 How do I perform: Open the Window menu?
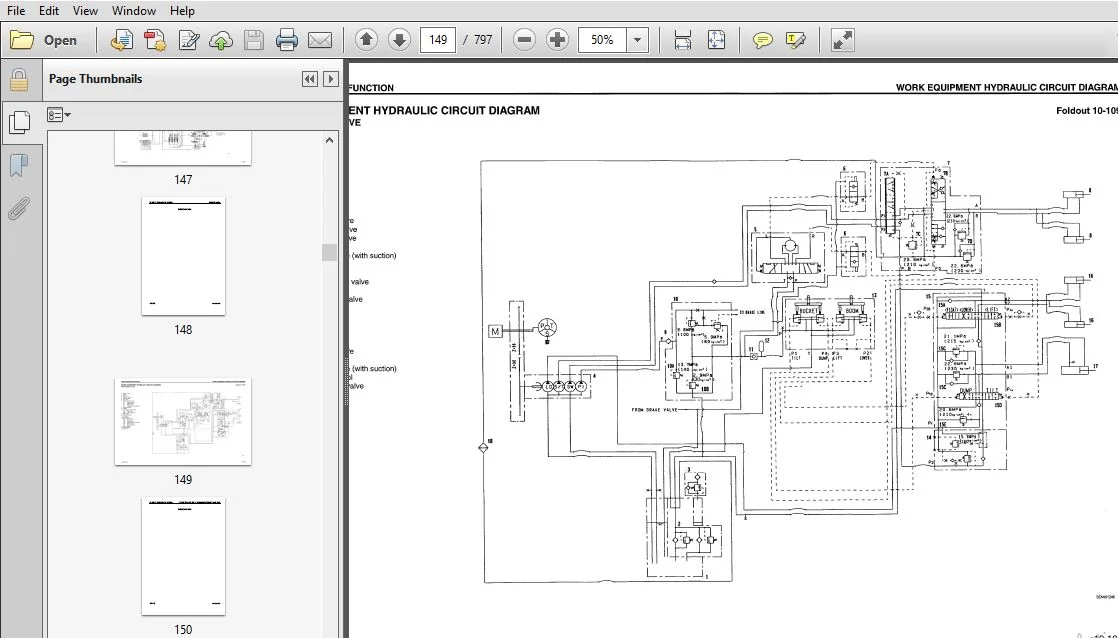tap(133, 11)
